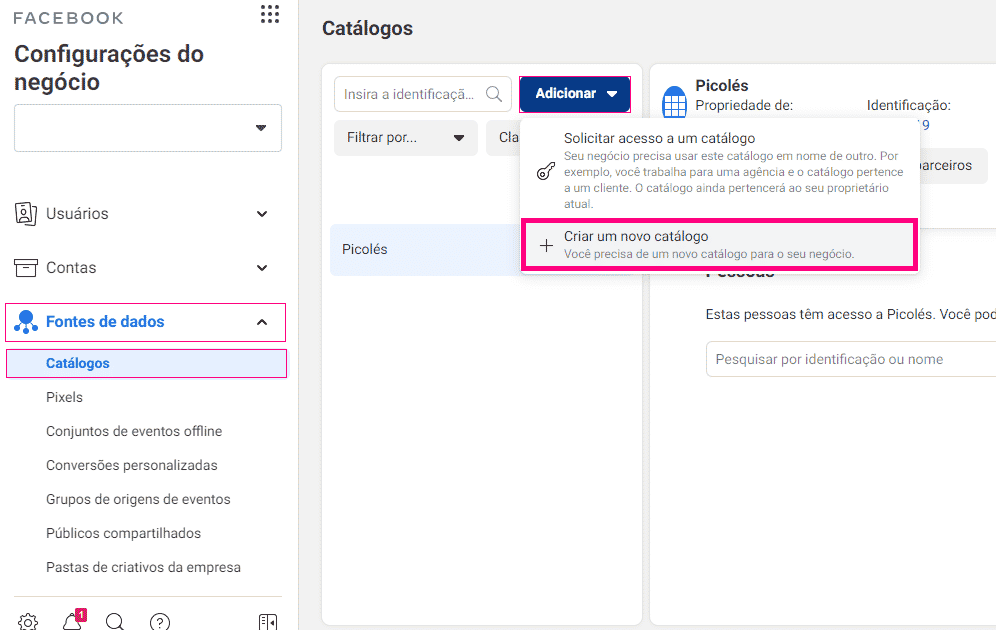Click the Picolés catalog grid icon
Viewport: 996px width, 630px height.
[675, 103]
